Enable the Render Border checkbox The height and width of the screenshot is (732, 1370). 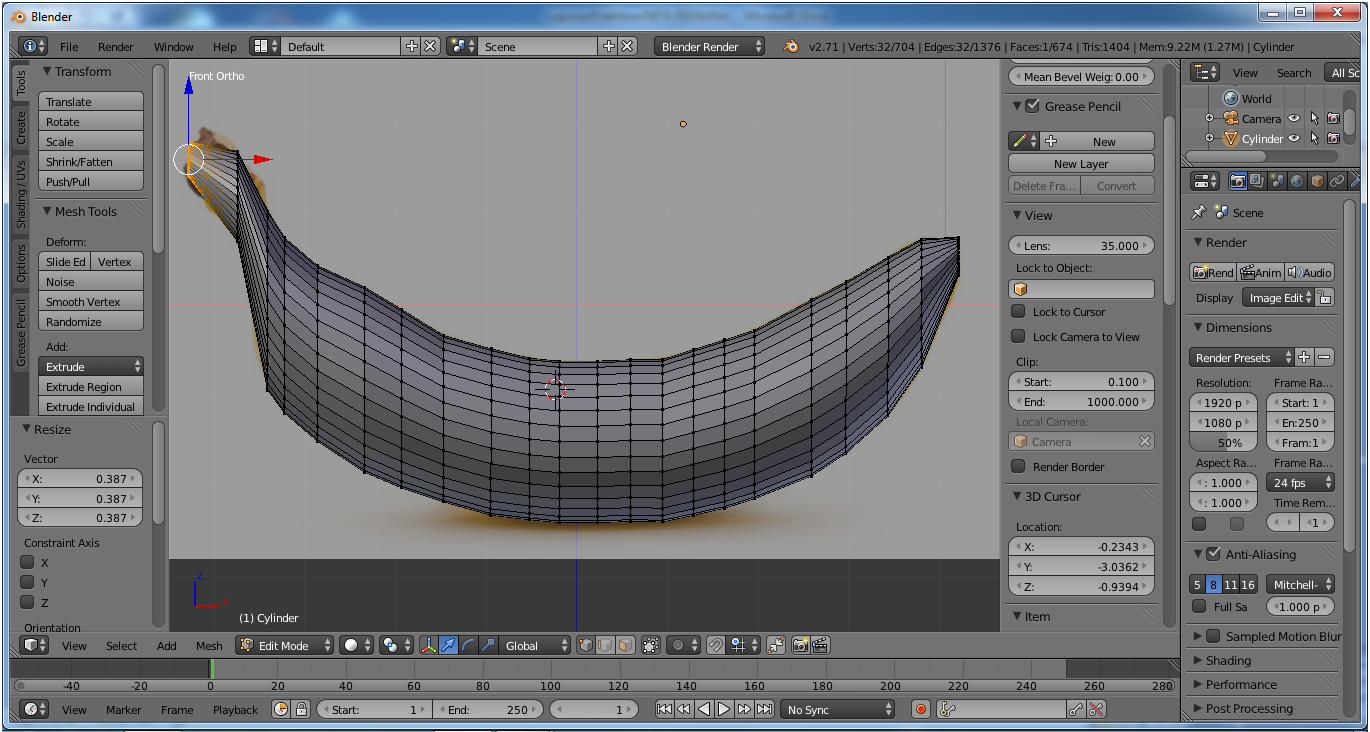pos(1018,467)
